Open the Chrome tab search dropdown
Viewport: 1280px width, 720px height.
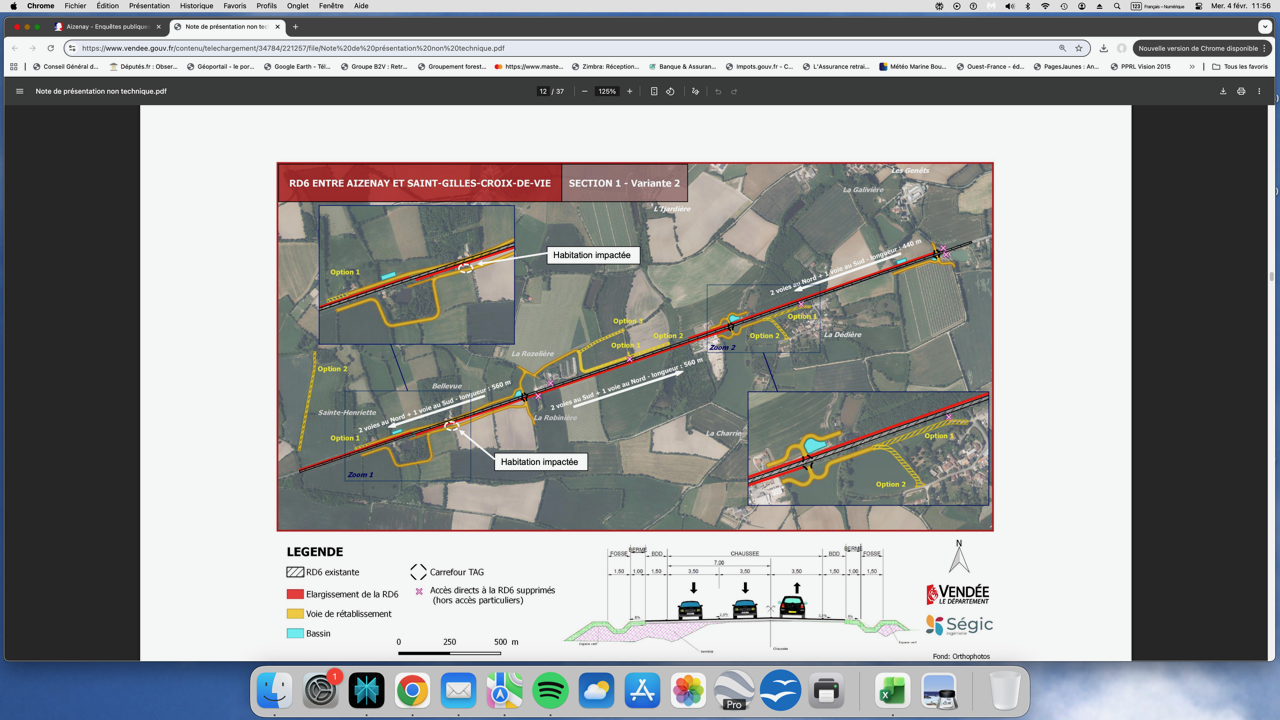pyautogui.click(x=1265, y=27)
